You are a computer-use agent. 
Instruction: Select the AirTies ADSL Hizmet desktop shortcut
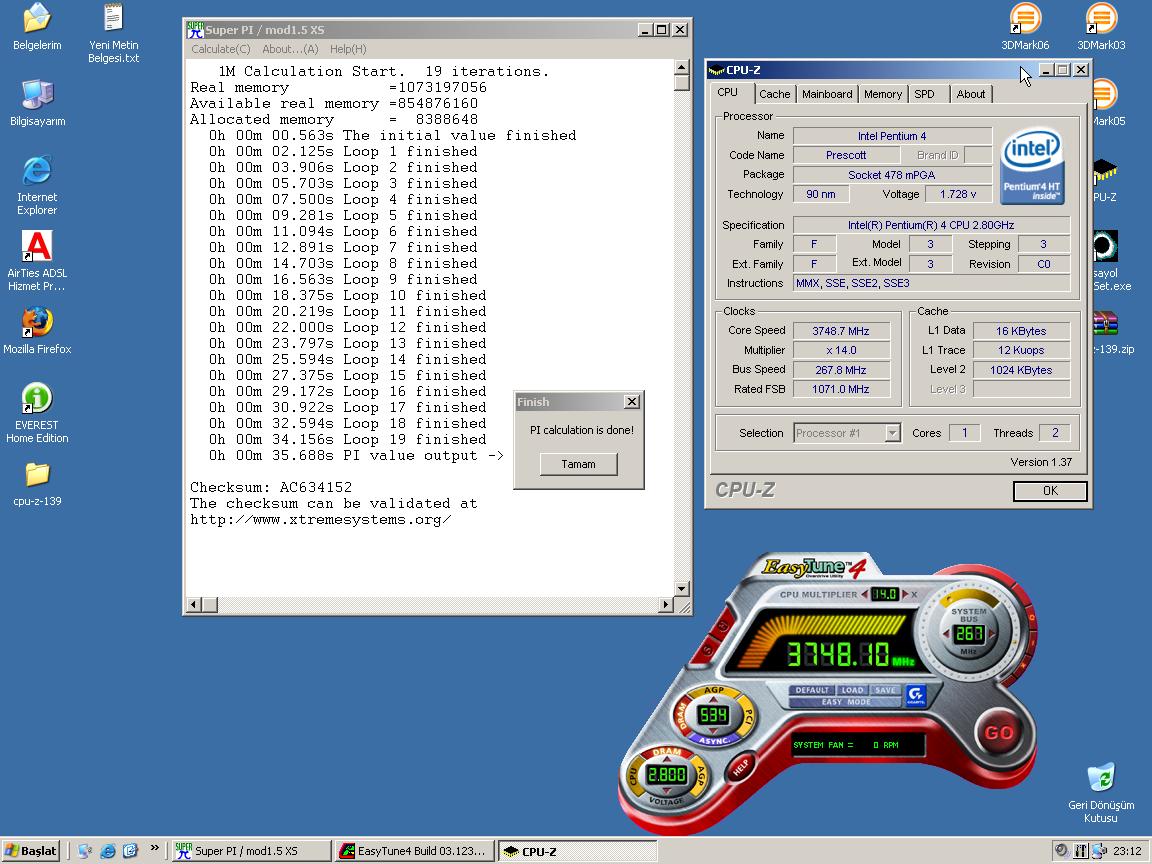[x=37, y=261]
